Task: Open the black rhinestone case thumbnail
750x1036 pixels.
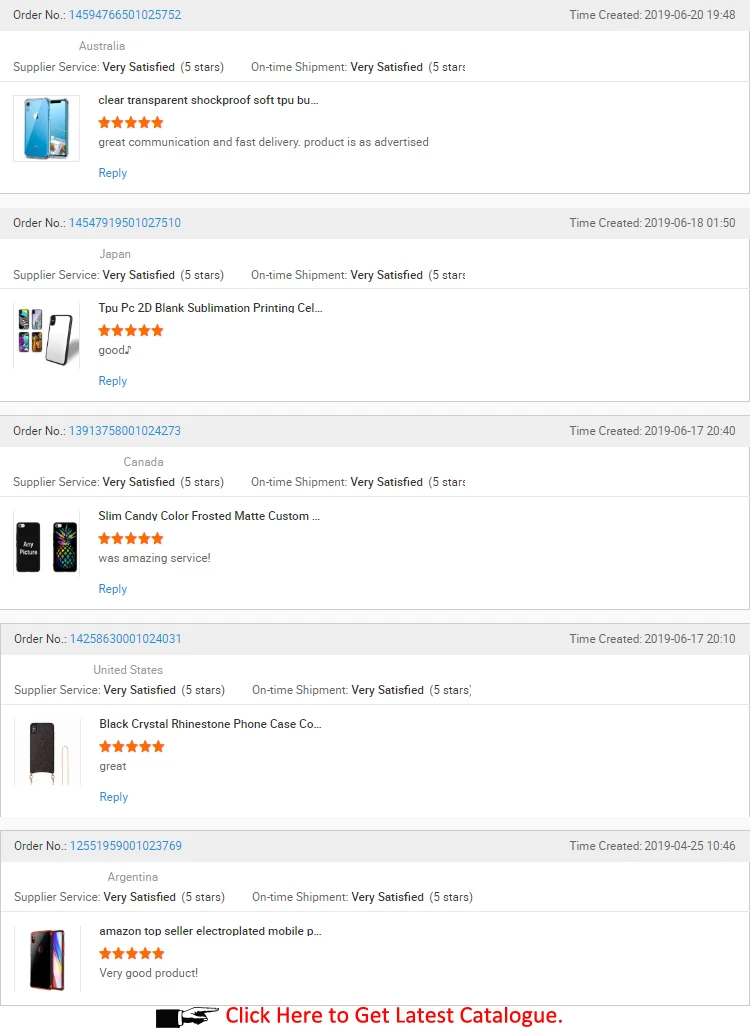Action: (x=46, y=752)
